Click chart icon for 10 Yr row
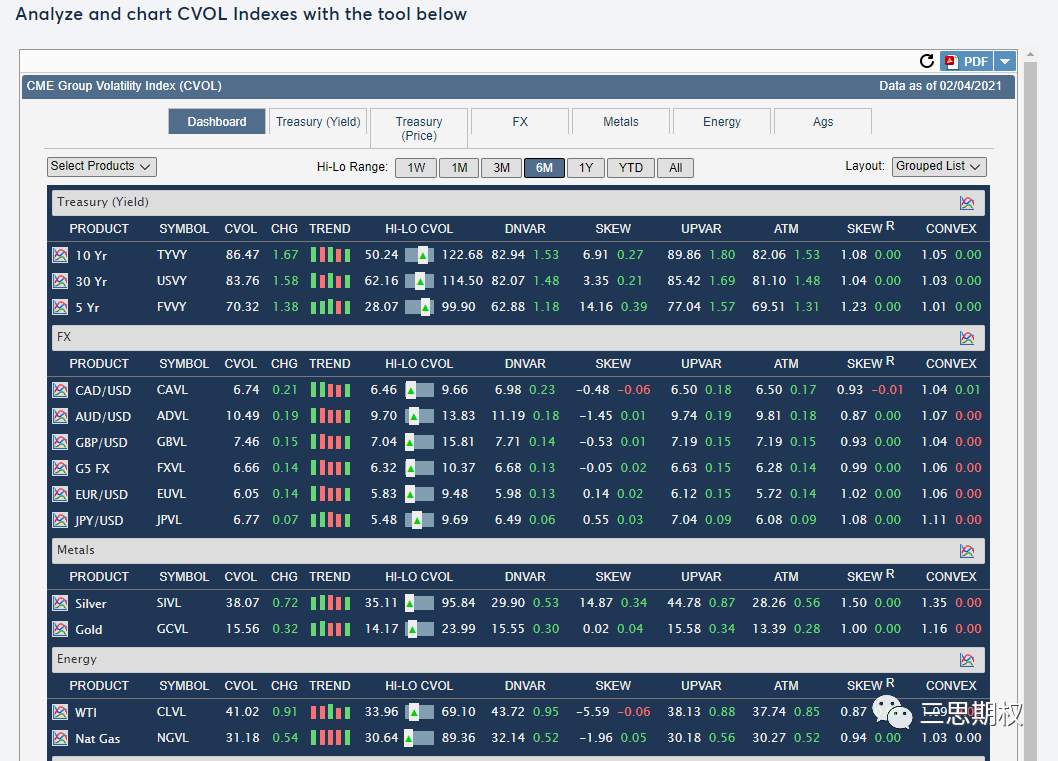Viewport: 1058px width, 761px height. click(x=60, y=255)
